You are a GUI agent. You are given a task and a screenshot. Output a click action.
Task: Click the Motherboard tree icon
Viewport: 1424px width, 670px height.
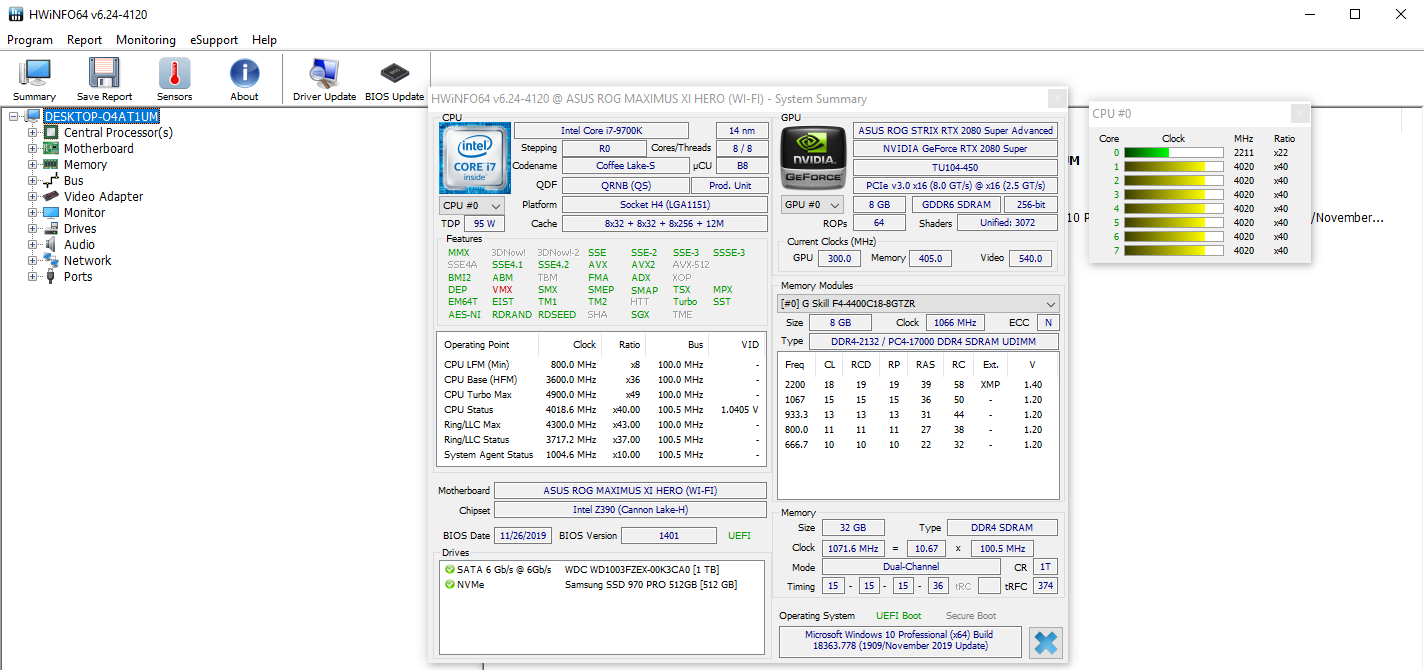point(51,148)
